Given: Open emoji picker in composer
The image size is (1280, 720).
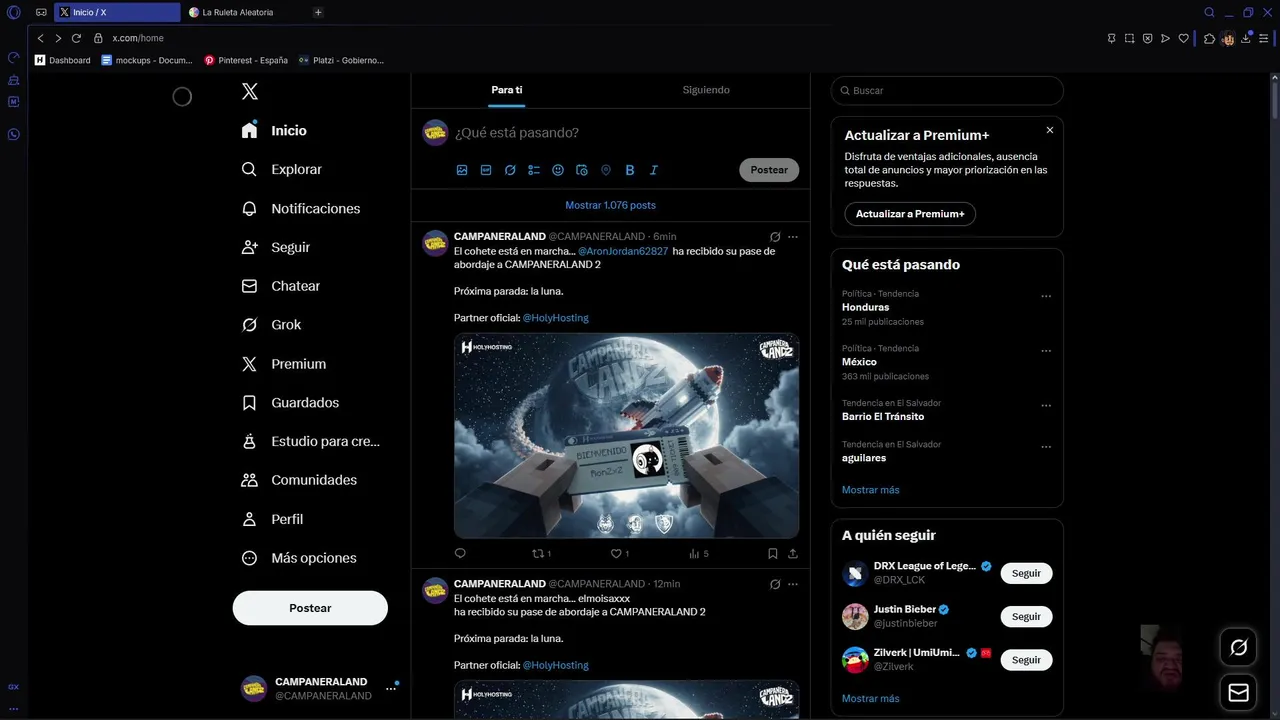Looking at the screenshot, I should [x=558, y=170].
